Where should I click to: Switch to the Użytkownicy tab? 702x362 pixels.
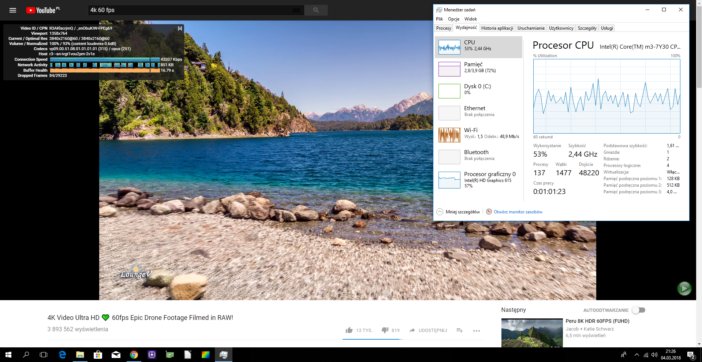point(561,28)
